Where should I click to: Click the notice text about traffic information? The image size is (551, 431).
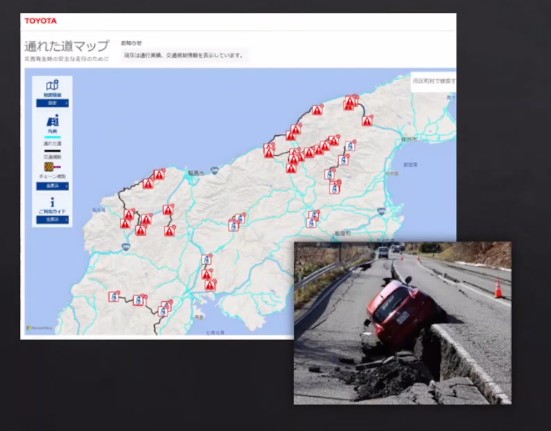click(x=184, y=55)
